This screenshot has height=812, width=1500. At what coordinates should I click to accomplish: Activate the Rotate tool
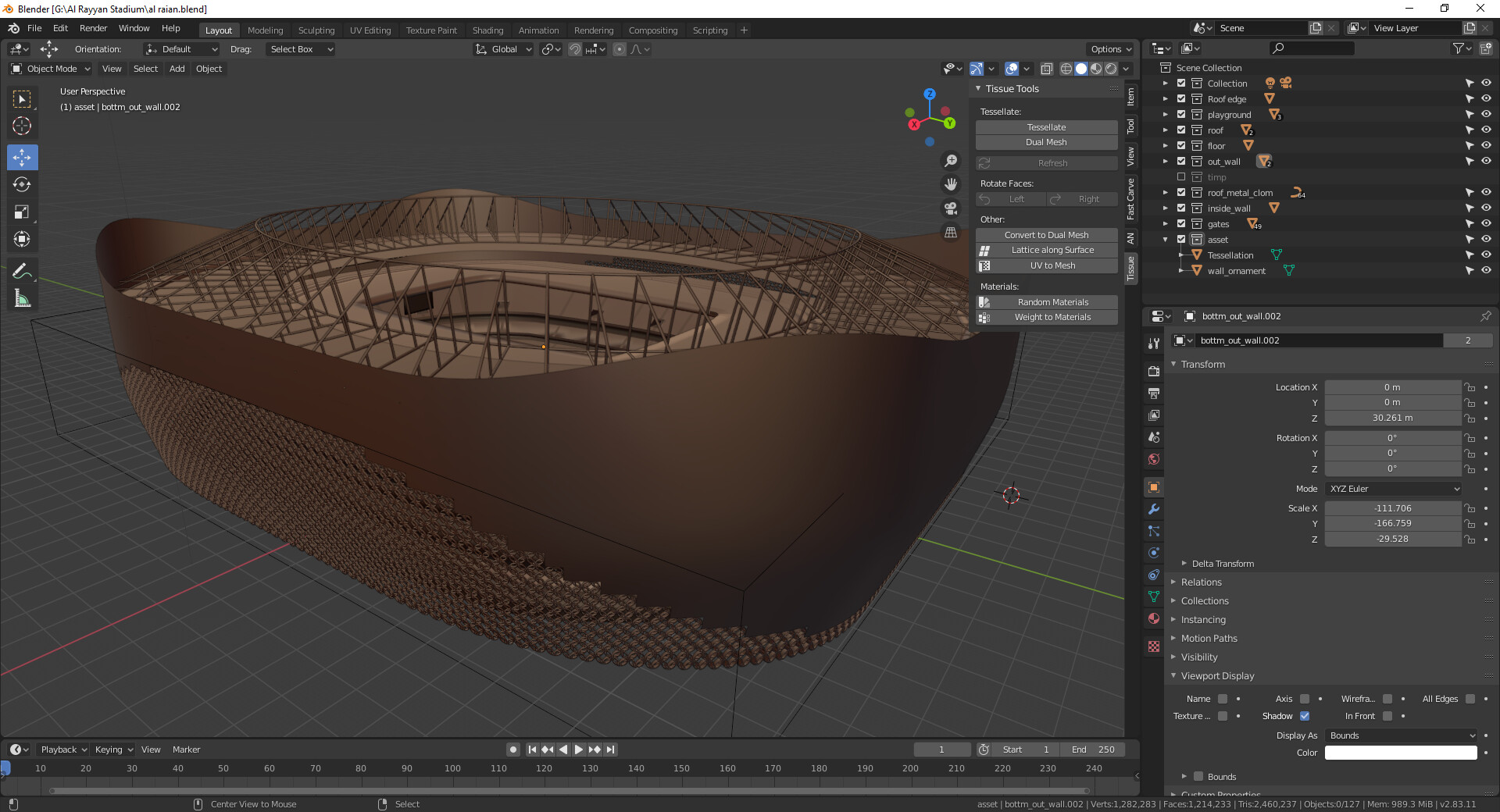click(x=22, y=185)
